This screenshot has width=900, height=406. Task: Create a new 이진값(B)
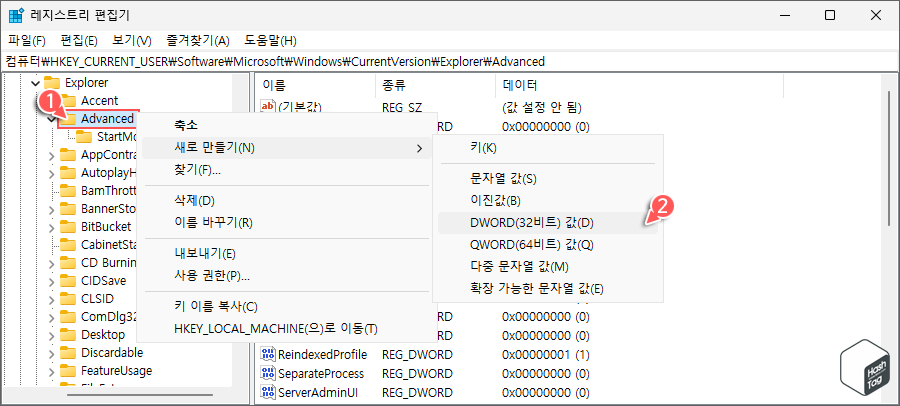point(548,201)
